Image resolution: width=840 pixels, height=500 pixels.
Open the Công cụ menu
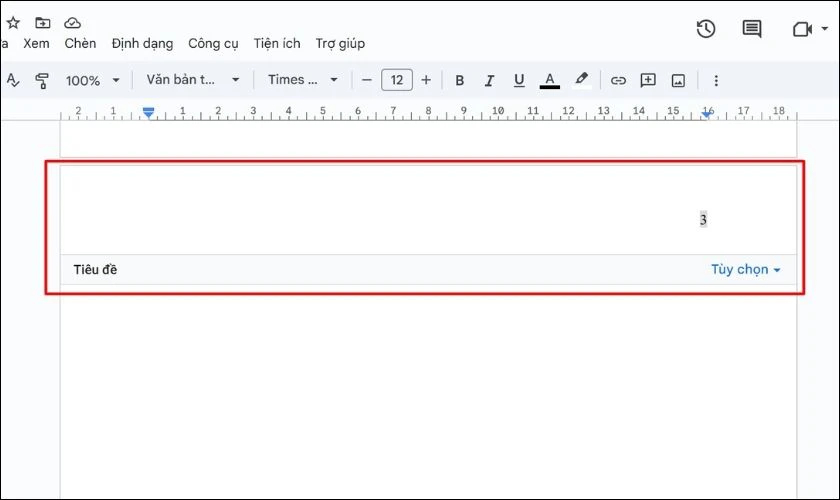(213, 44)
